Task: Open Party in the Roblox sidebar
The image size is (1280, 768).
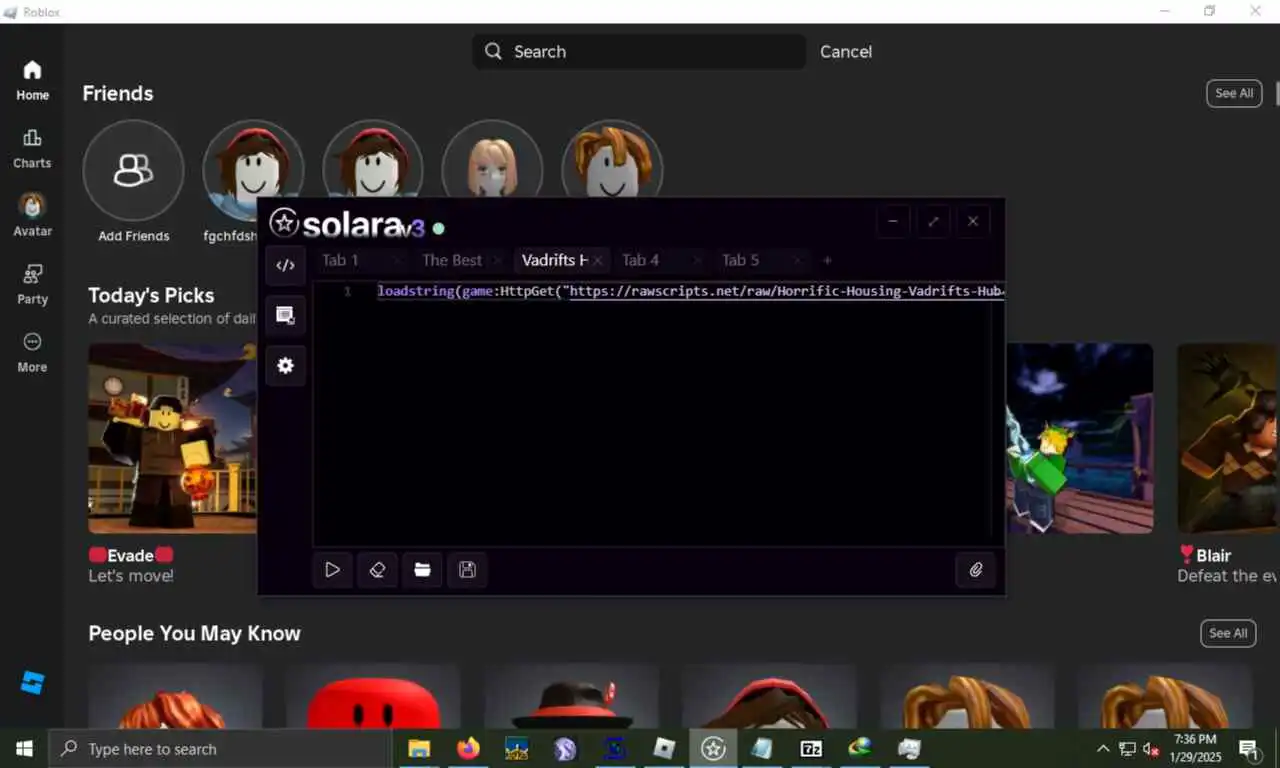Action: 32,284
